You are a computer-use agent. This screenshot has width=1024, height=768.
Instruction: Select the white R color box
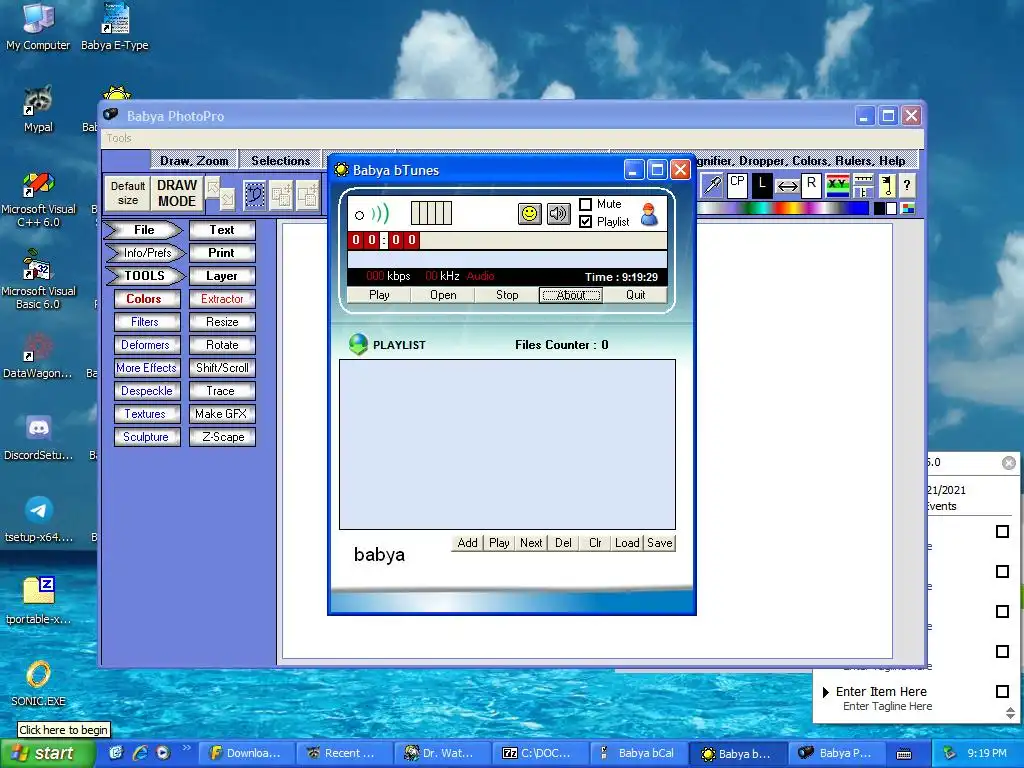pyautogui.click(x=811, y=186)
